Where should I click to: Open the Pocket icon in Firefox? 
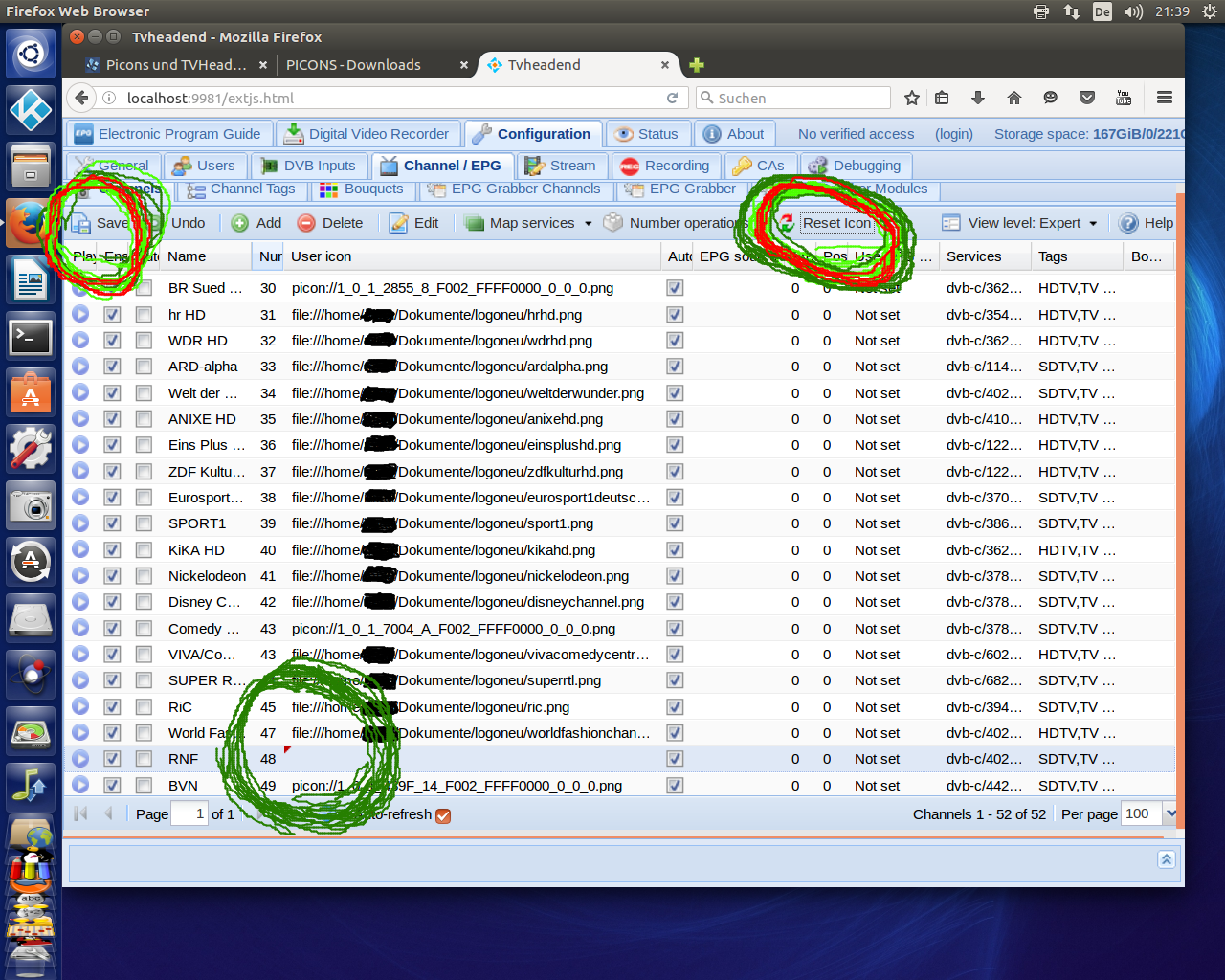(1087, 98)
